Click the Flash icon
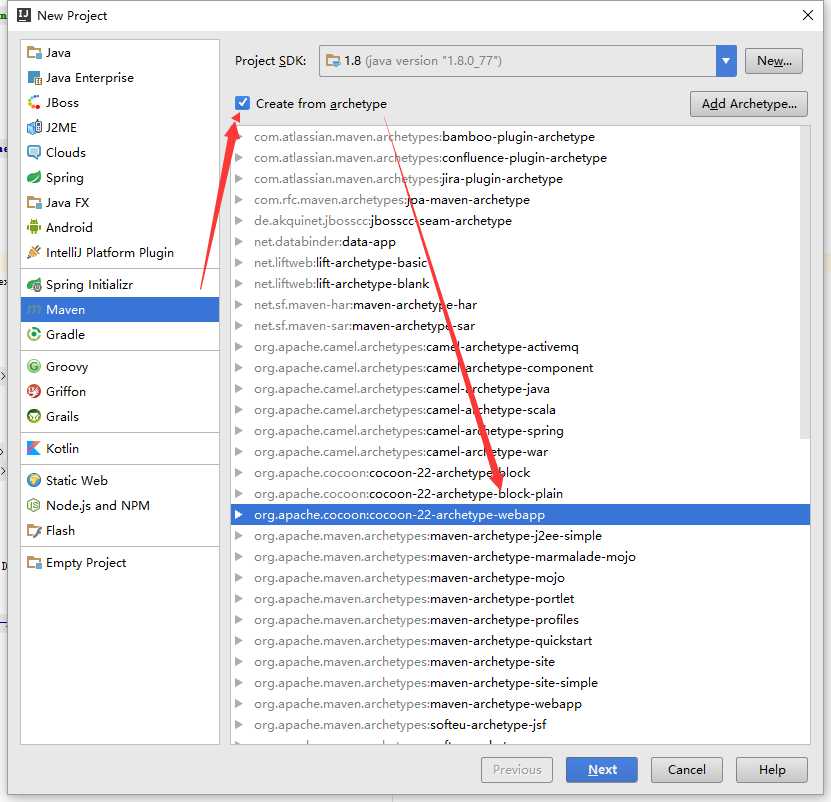 [34, 530]
